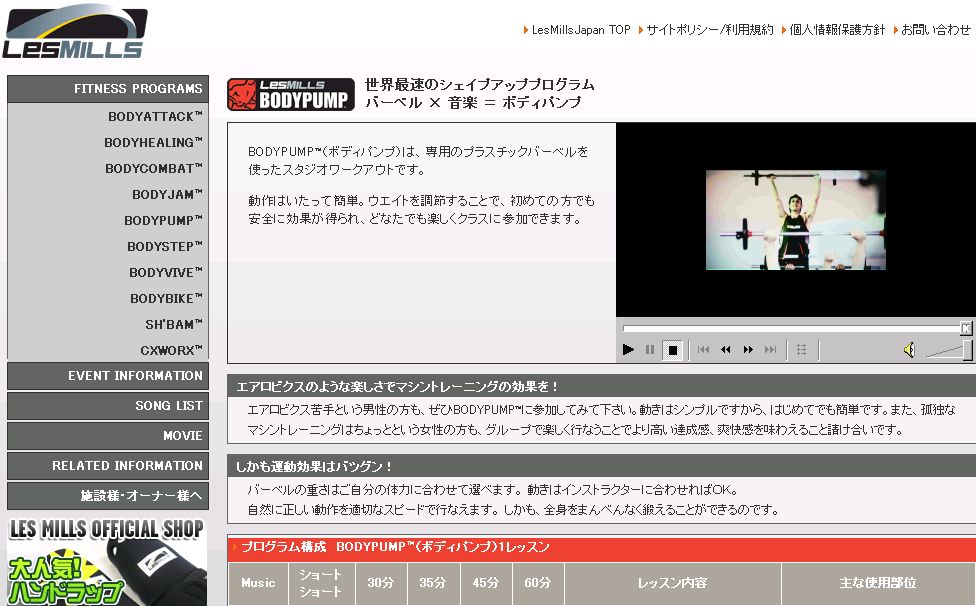Adjust the volume slider
The height and width of the screenshot is (606, 976).
[x=949, y=350]
